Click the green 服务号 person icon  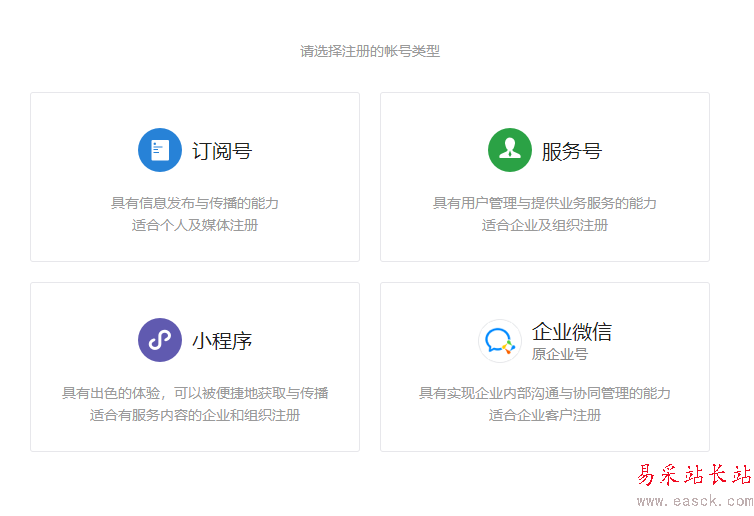(x=510, y=150)
